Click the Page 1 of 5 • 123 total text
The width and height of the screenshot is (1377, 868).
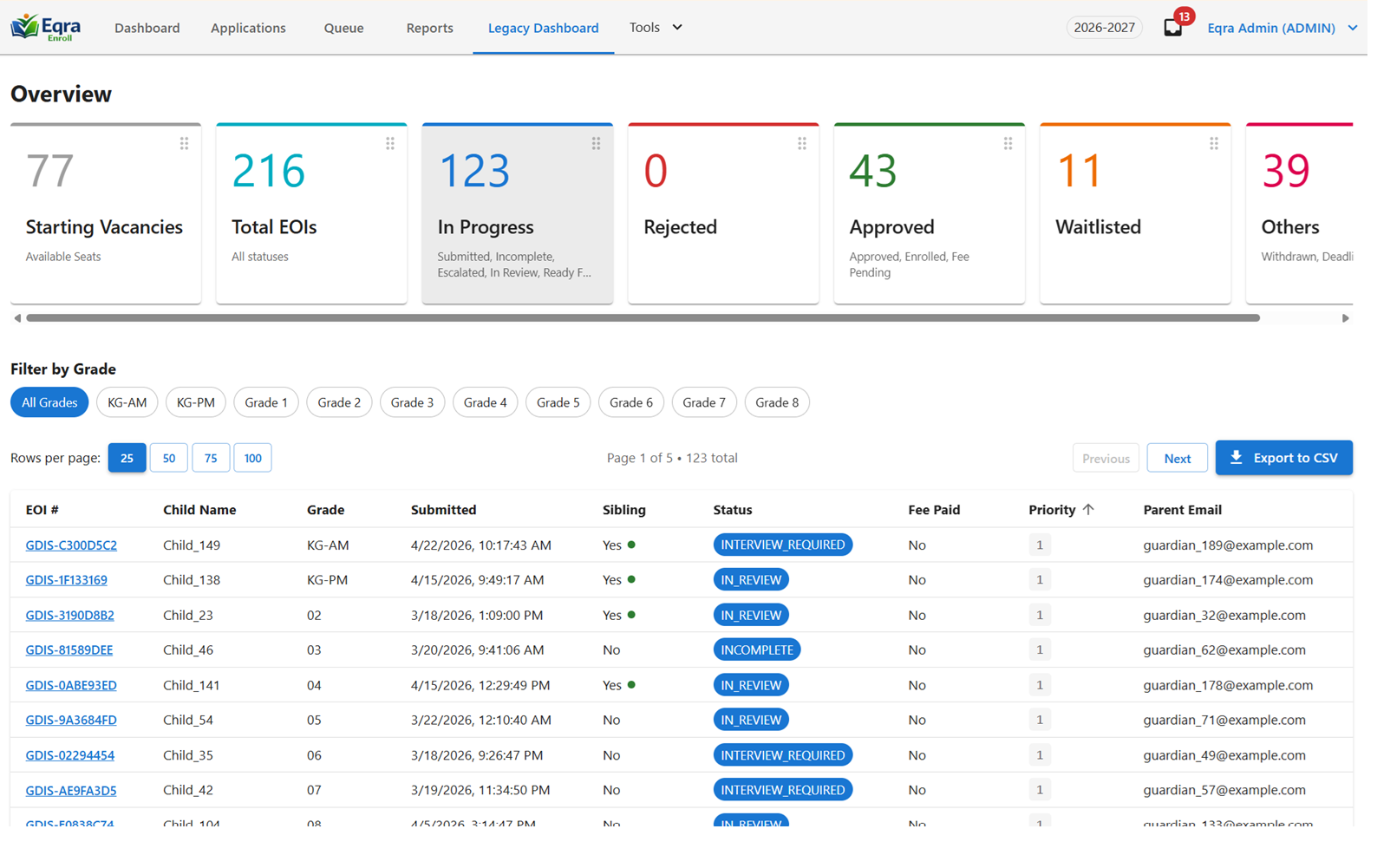point(672,458)
